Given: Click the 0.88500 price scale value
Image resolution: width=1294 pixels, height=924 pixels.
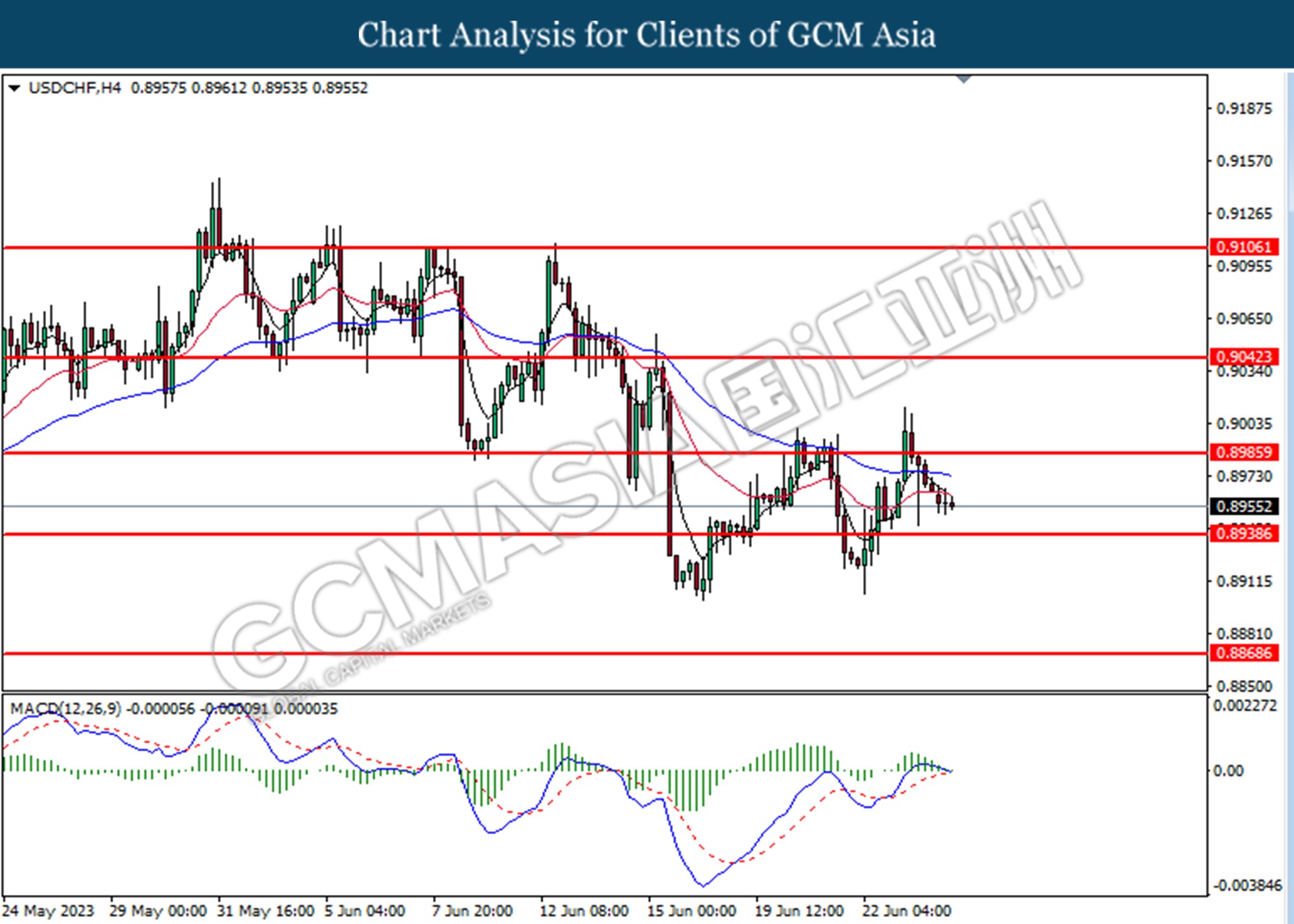Looking at the screenshot, I should (x=1244, y=686).
